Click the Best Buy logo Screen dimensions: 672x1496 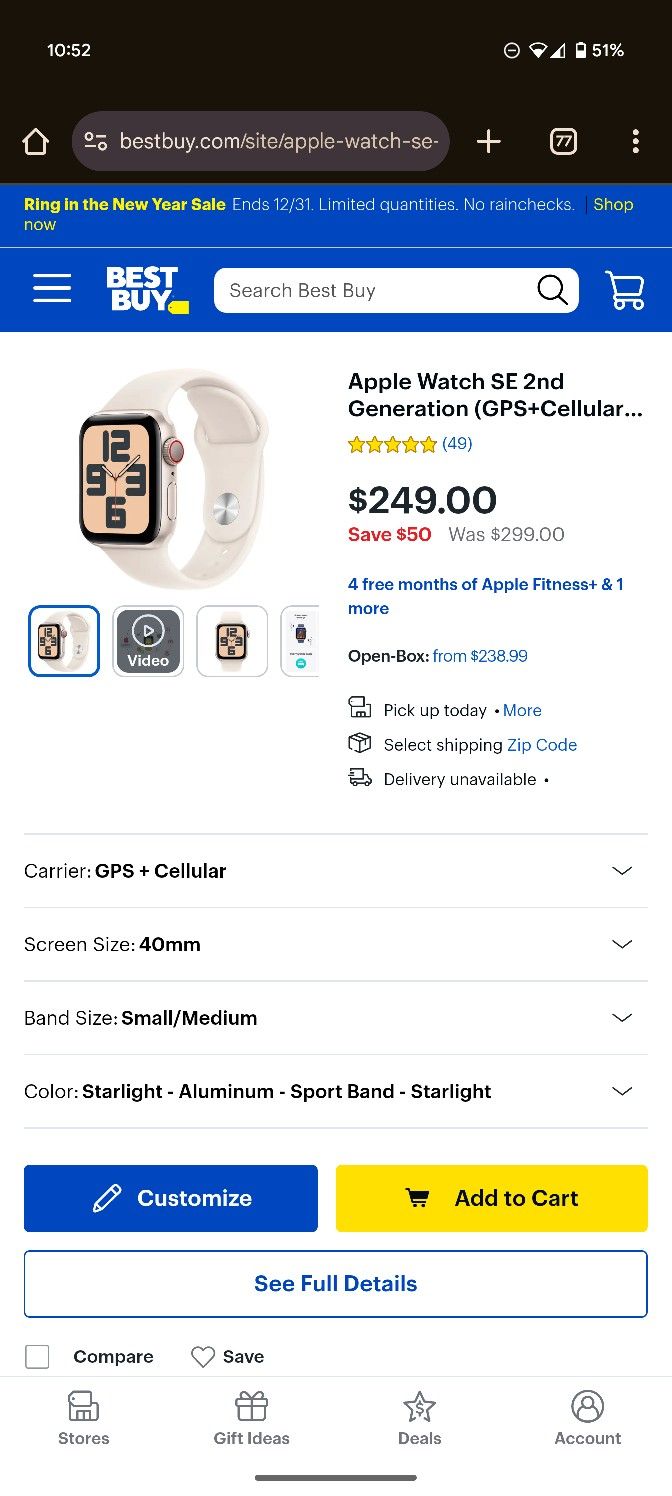coord(146,290)
